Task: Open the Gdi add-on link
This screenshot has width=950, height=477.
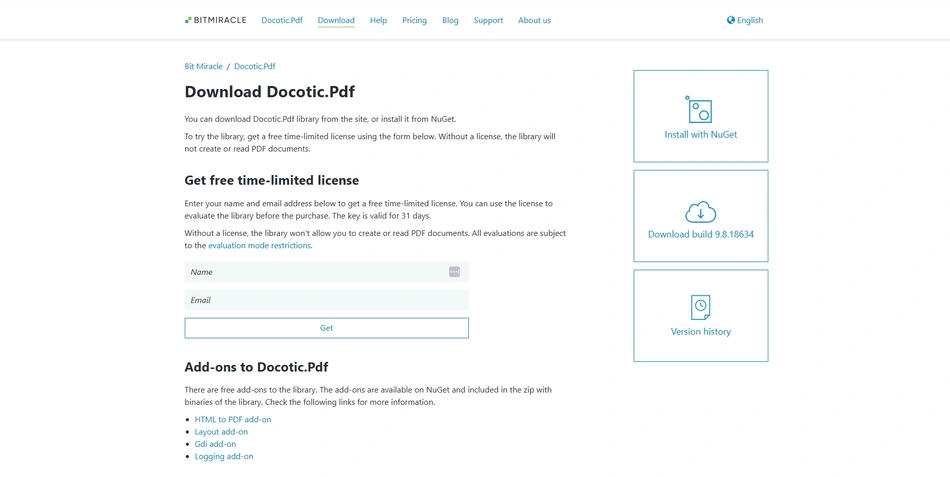Action: 215,444
